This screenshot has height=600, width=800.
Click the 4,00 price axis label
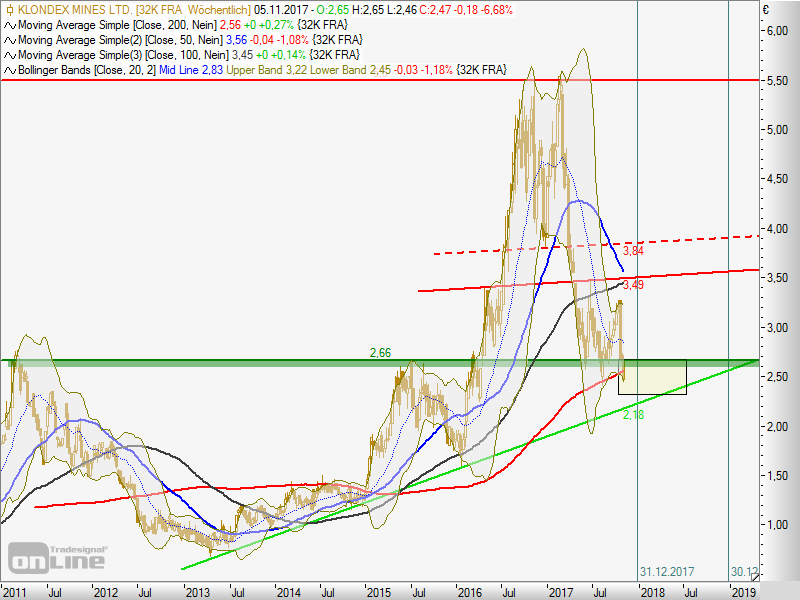(777, 229)
